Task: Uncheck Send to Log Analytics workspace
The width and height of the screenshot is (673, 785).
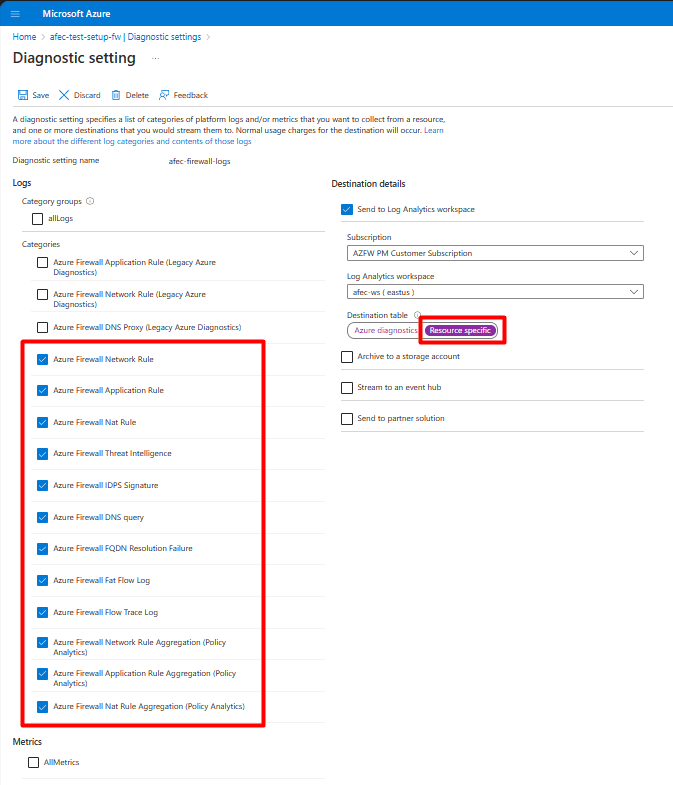Action: pyautogui.click(x=347, y=209)
